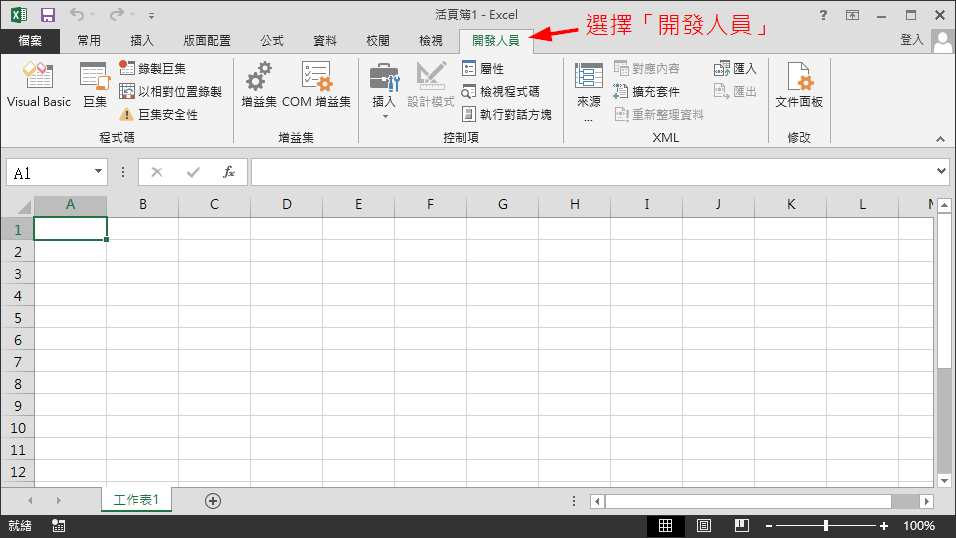The height and width of the screenshot is (538, 956).
Task: Undo the last action
Action: (77, 14)
